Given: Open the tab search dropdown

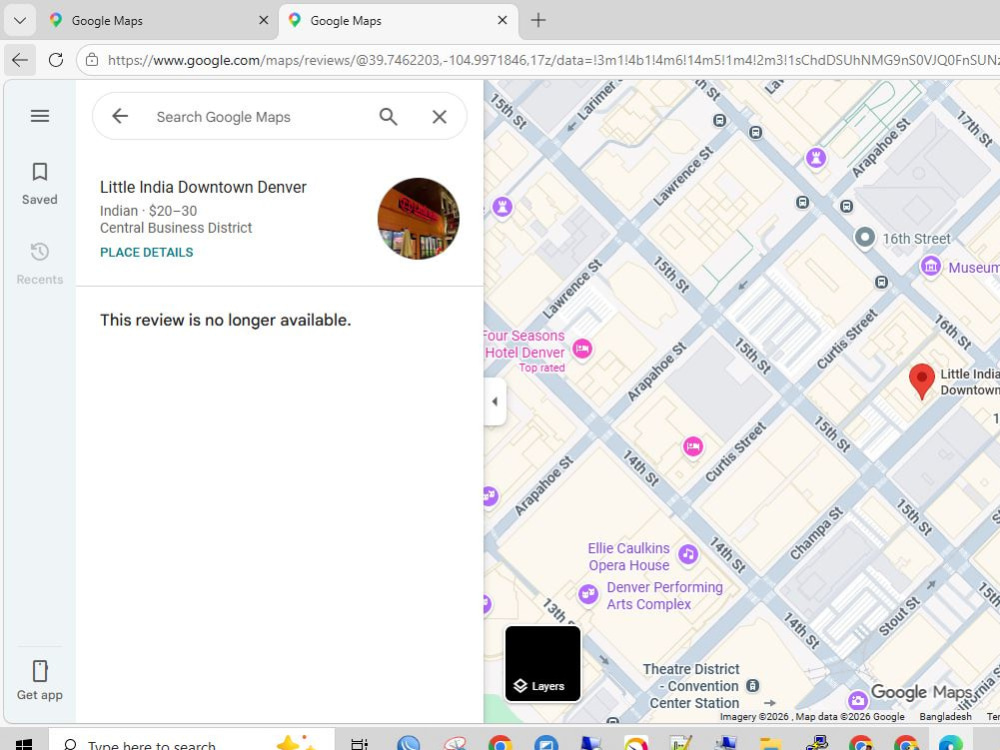Looking at the screenshot, I should click(20, 20).
